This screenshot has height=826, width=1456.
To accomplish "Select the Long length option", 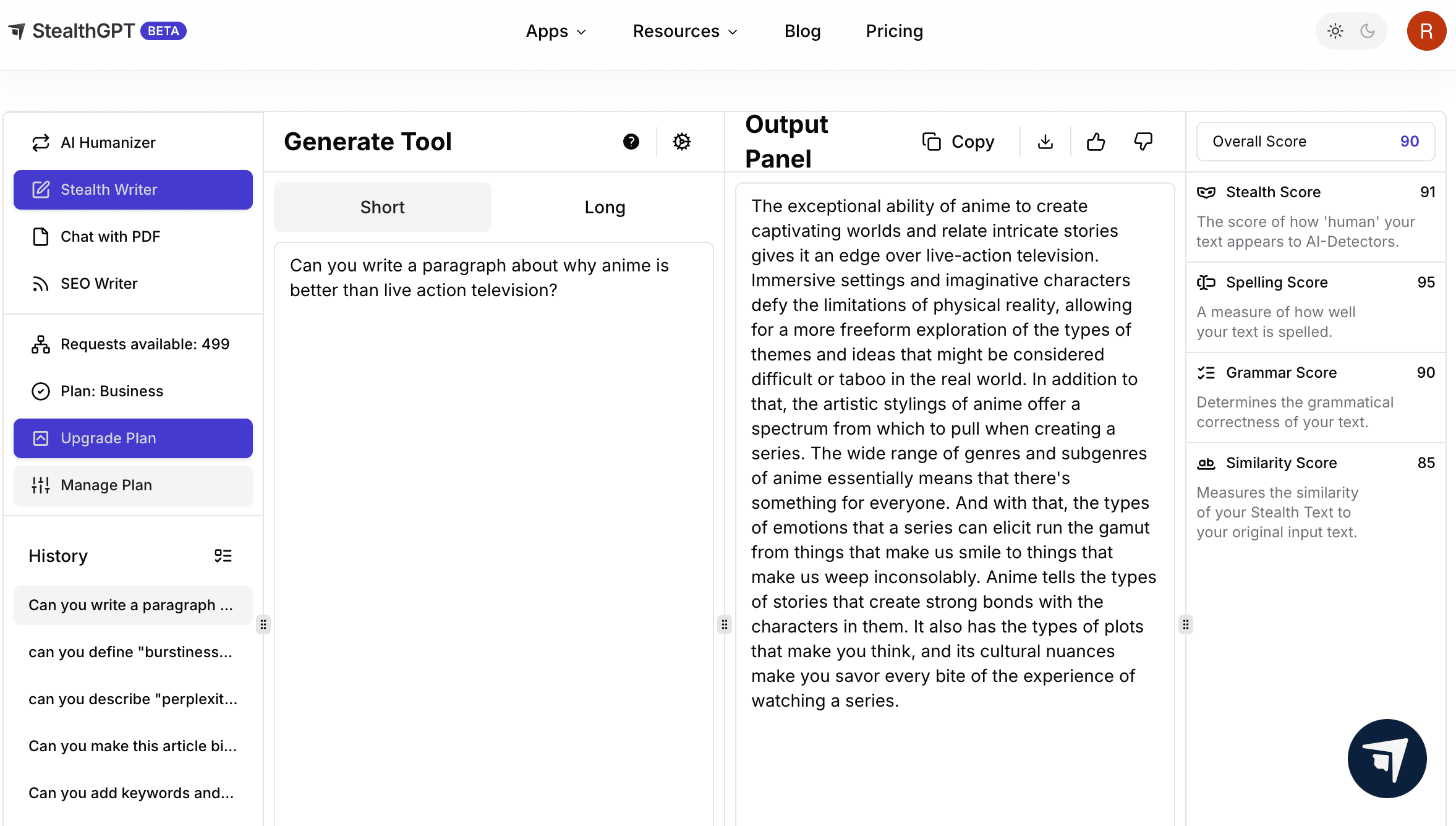I will tap(605, 207).
